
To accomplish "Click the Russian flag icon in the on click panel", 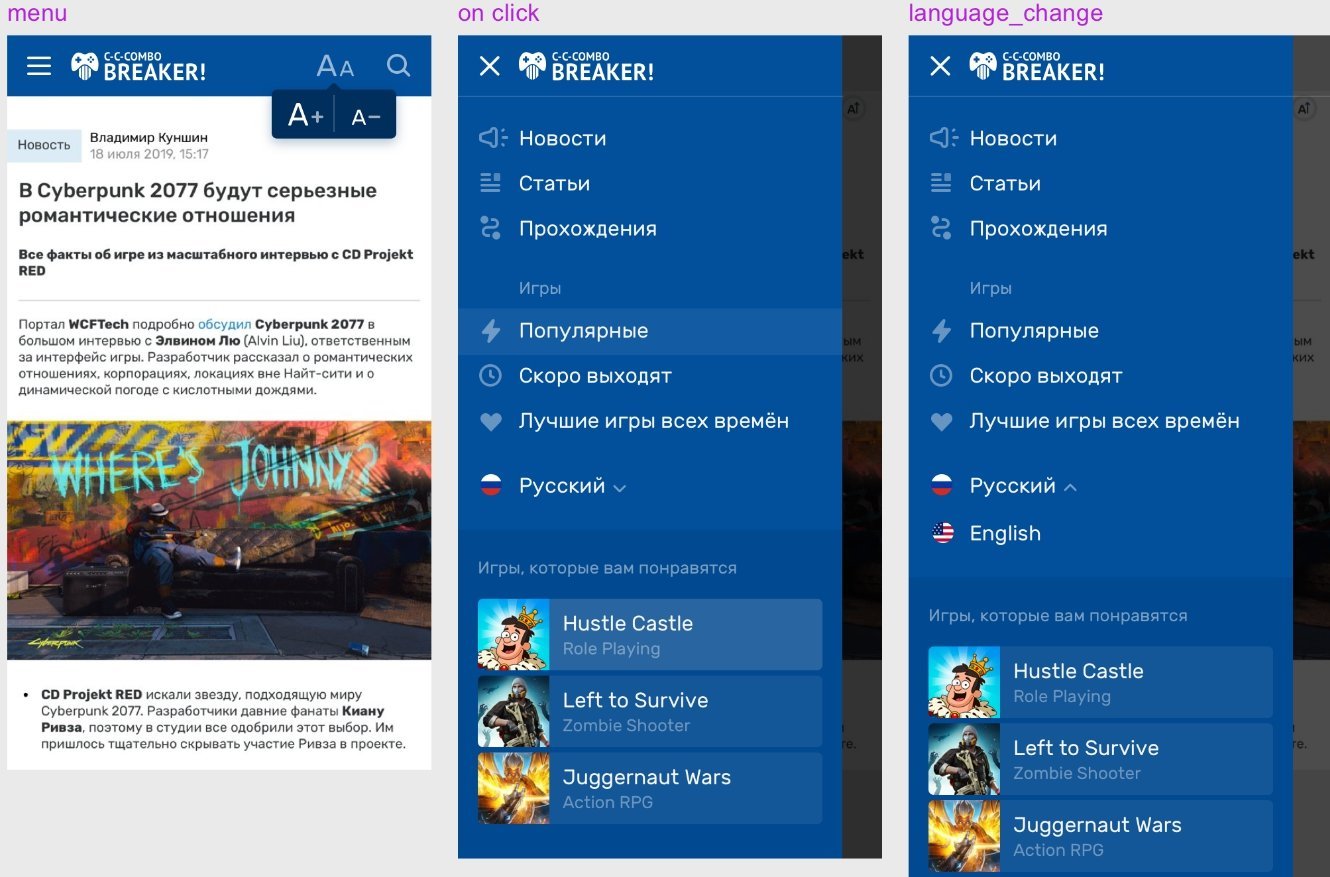I will (490, 486).
